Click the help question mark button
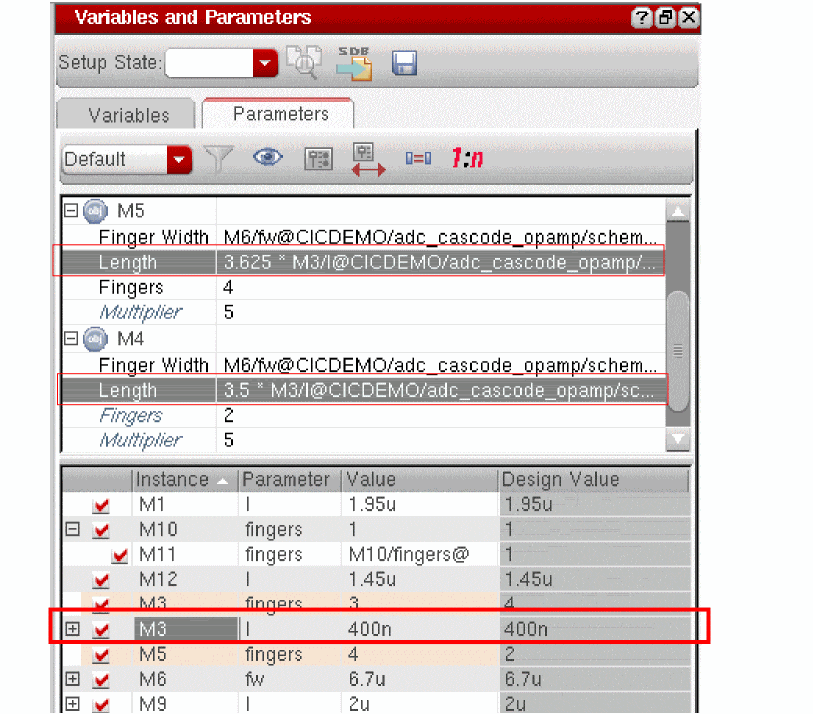Image resolution: width=813 pixels, height=714 pixels. [641, 18]
